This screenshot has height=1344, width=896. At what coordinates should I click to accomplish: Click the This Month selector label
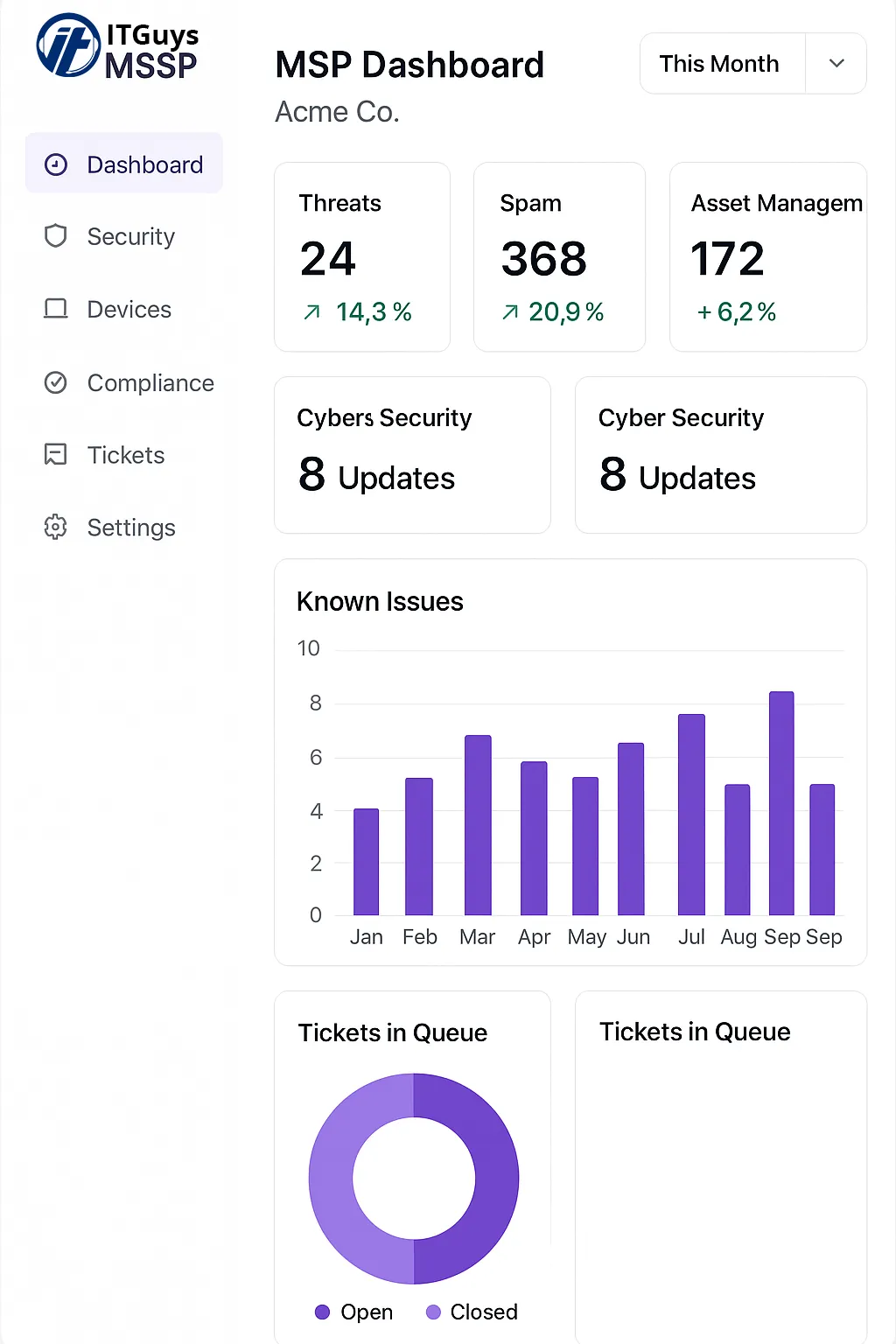719,64
